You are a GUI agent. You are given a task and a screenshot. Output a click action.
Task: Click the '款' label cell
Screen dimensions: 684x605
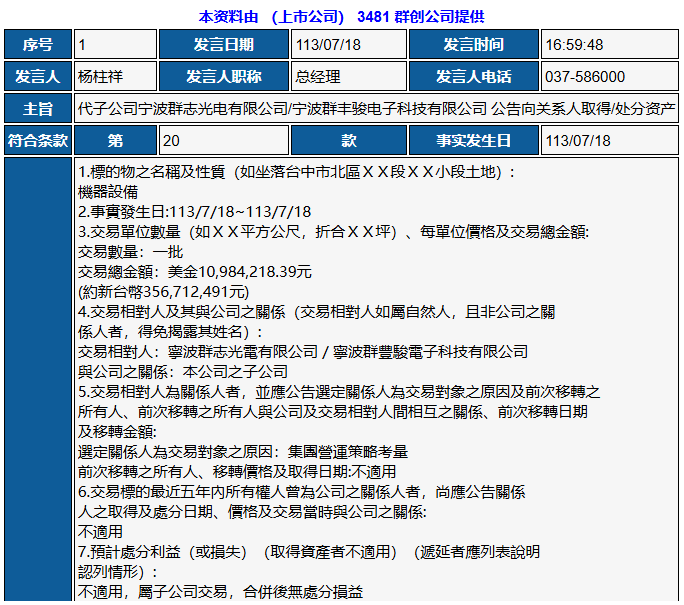349,140
